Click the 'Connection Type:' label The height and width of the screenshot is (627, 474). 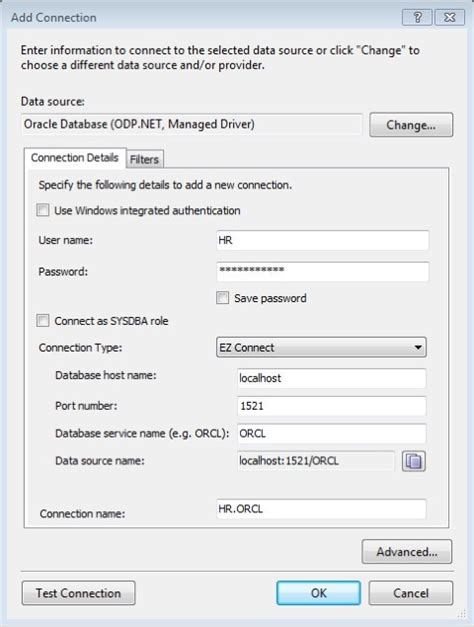point(80,347)
